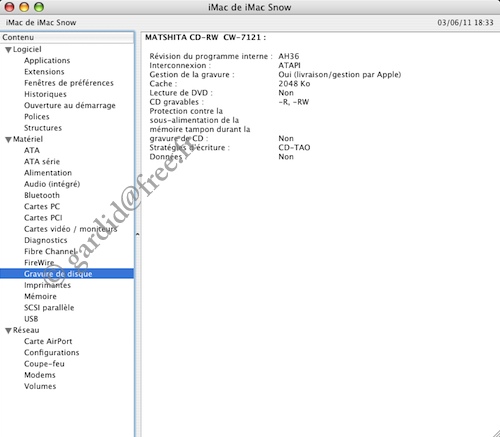Zoom the window with green button
The width and height of the screenshot is (500, 437).
(39, 7)
